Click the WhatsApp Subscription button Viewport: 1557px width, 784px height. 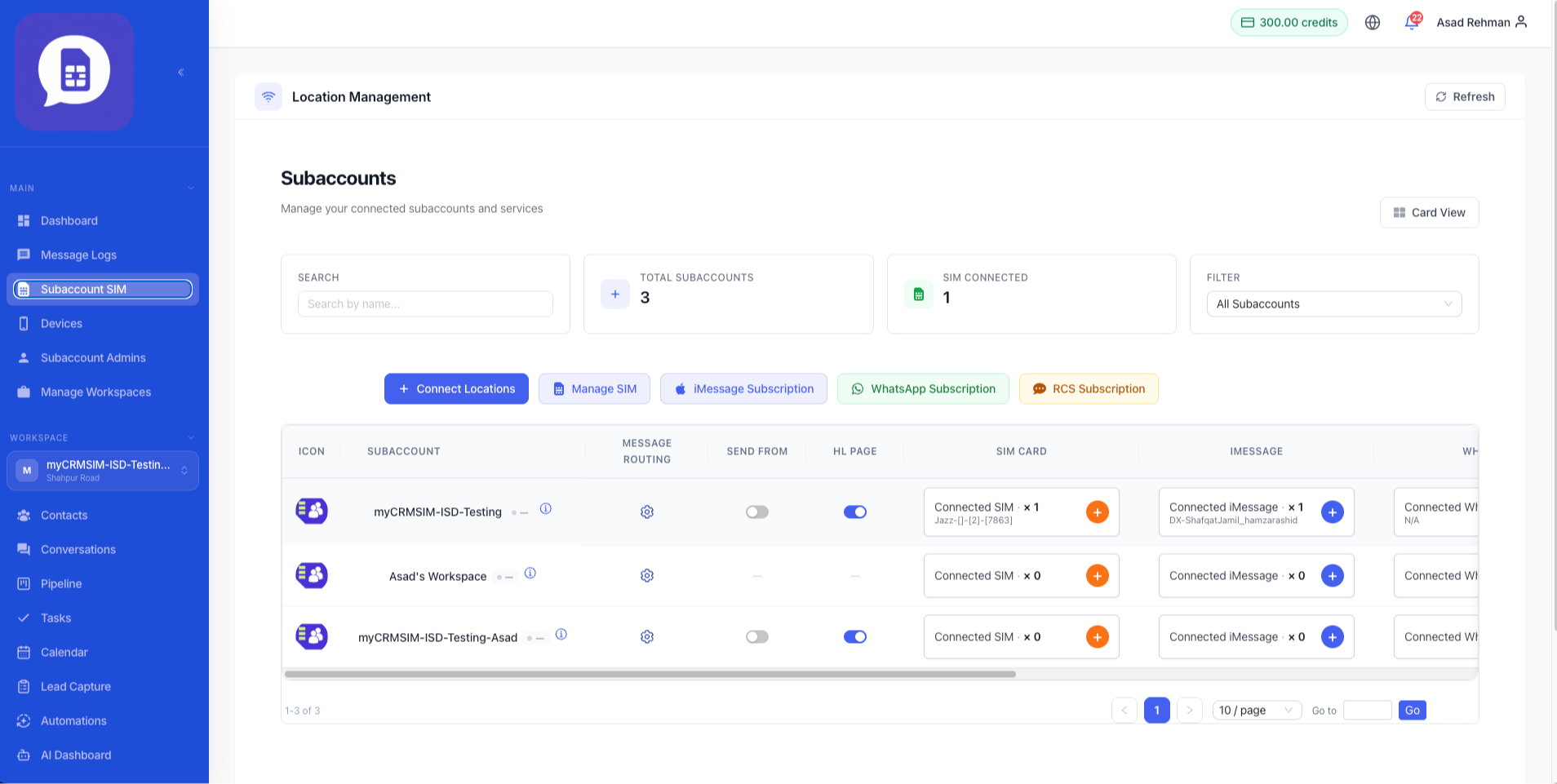(923, 389)
